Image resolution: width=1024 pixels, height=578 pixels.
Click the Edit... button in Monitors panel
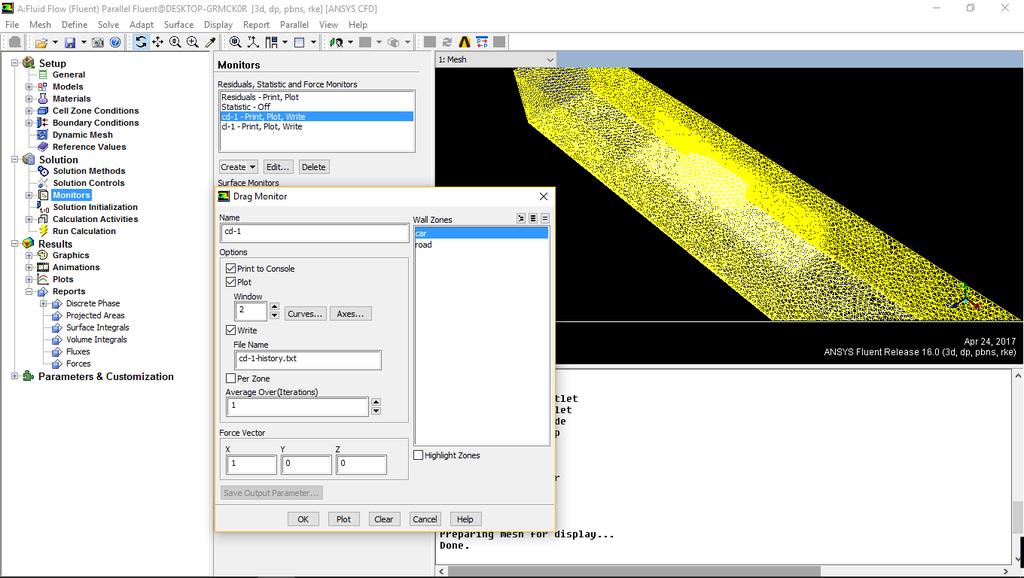coord(278,167)
